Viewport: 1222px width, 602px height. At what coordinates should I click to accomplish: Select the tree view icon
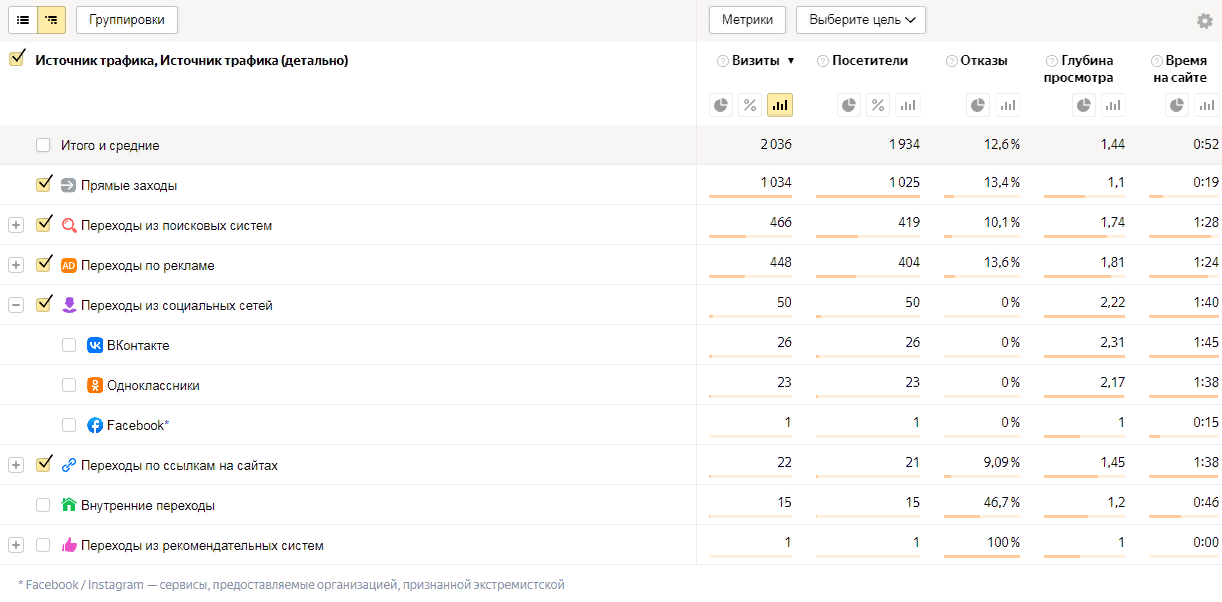(51, 20)
